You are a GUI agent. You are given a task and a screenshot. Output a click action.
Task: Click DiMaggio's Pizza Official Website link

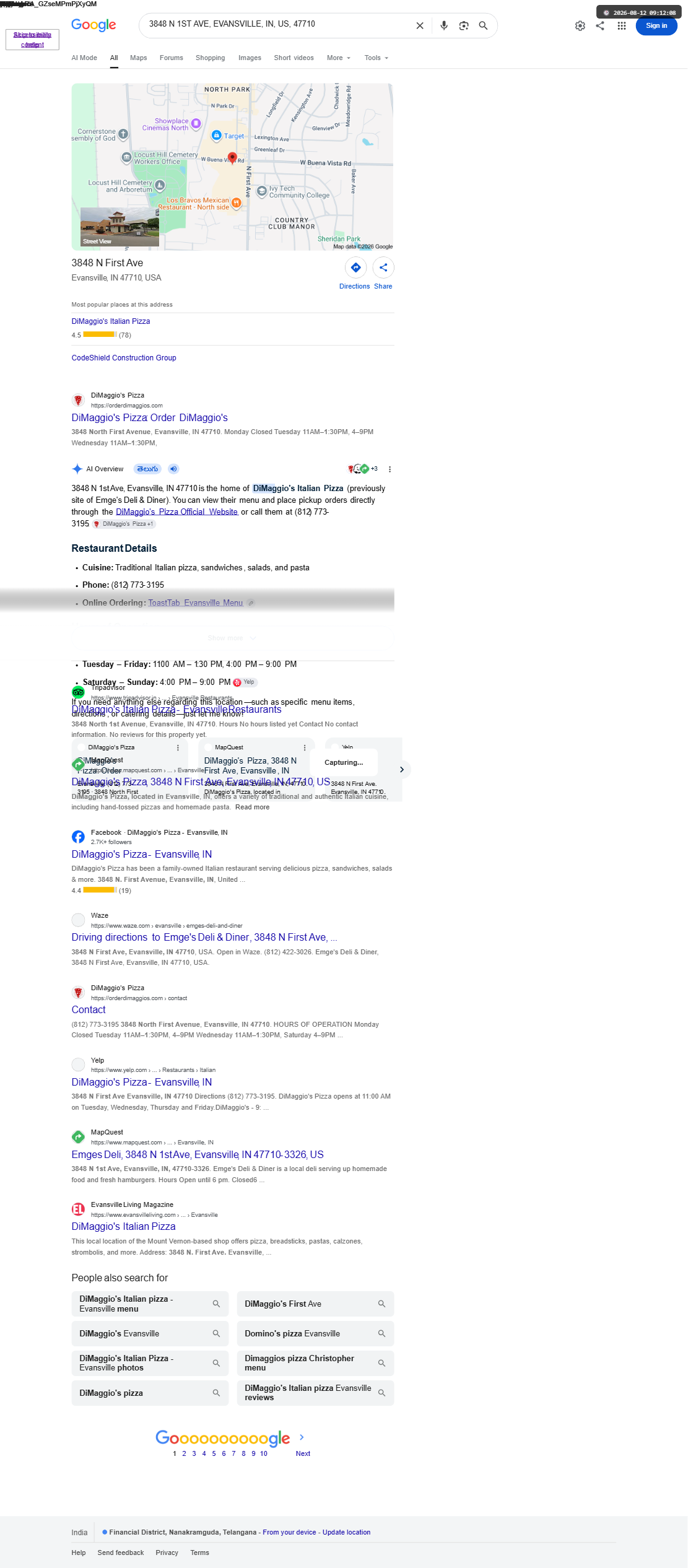pos(177,512)
